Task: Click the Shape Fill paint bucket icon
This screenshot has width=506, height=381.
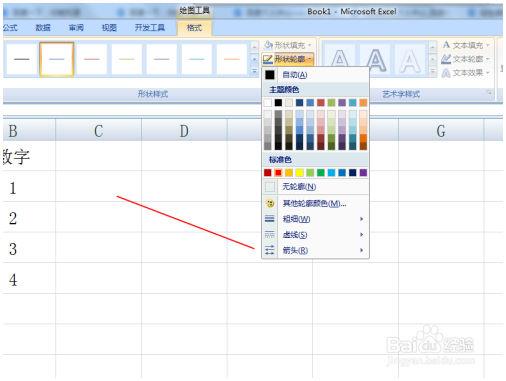Action: click(269, 45)
